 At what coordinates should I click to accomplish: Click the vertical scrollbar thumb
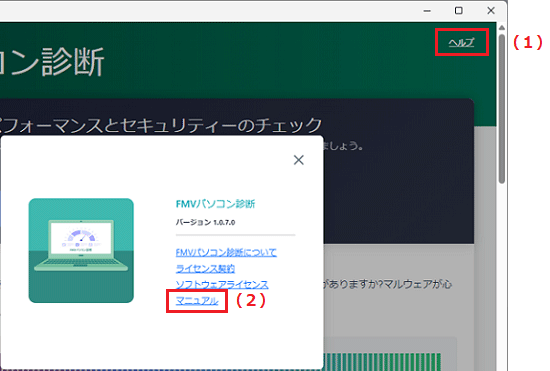point(502,109)
